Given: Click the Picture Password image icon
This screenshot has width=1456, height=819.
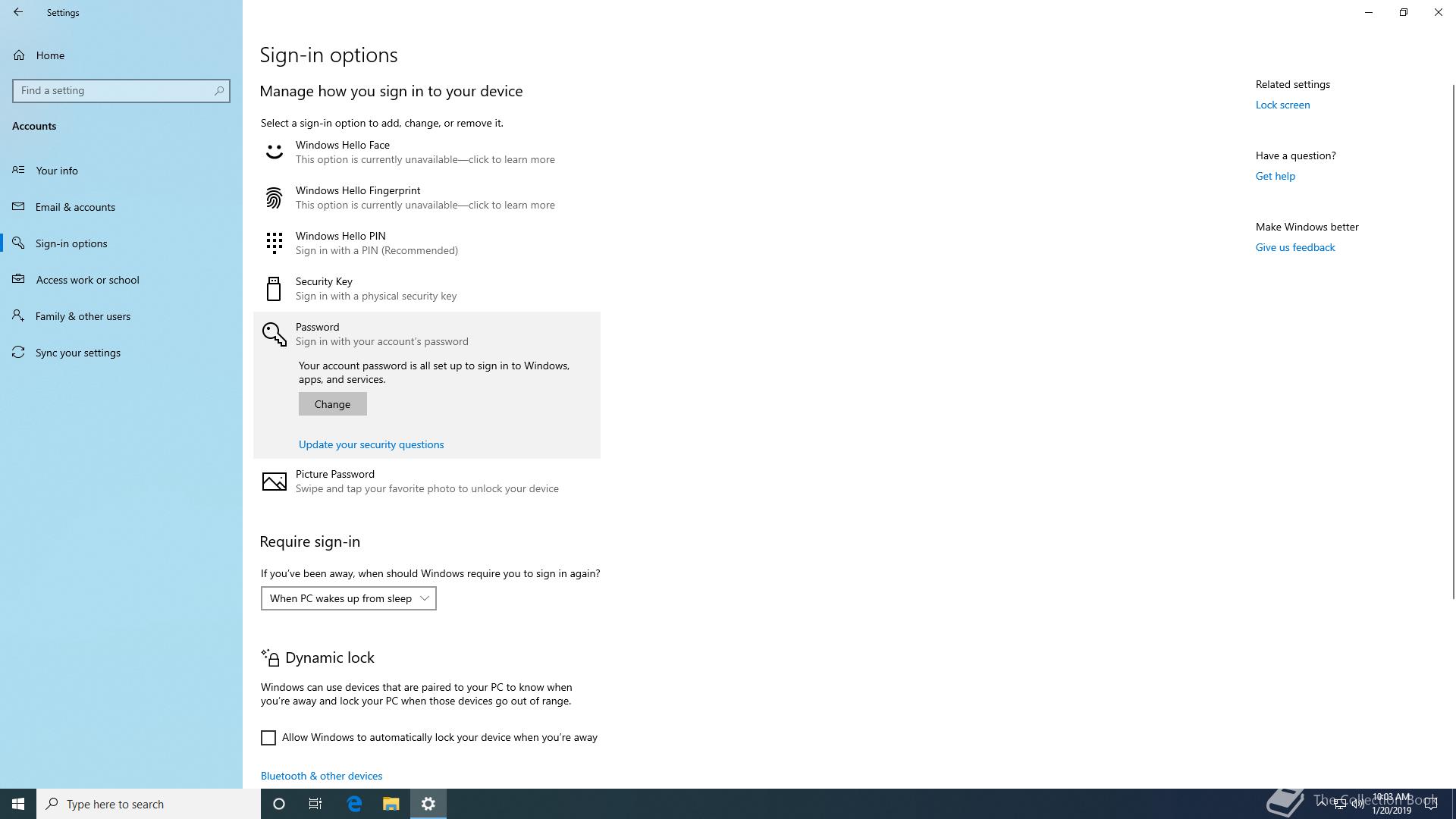Looking at the screenshot, I should (x=274, y=481).
